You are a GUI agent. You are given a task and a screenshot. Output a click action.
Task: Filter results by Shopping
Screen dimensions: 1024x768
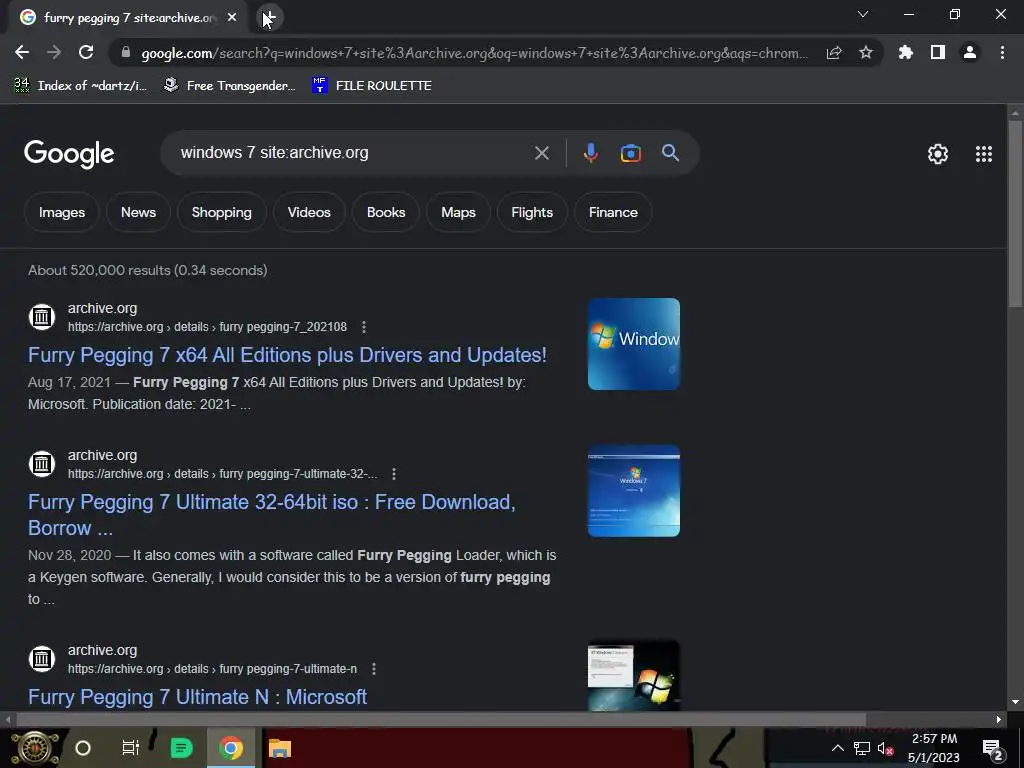(x=221, y=212)
